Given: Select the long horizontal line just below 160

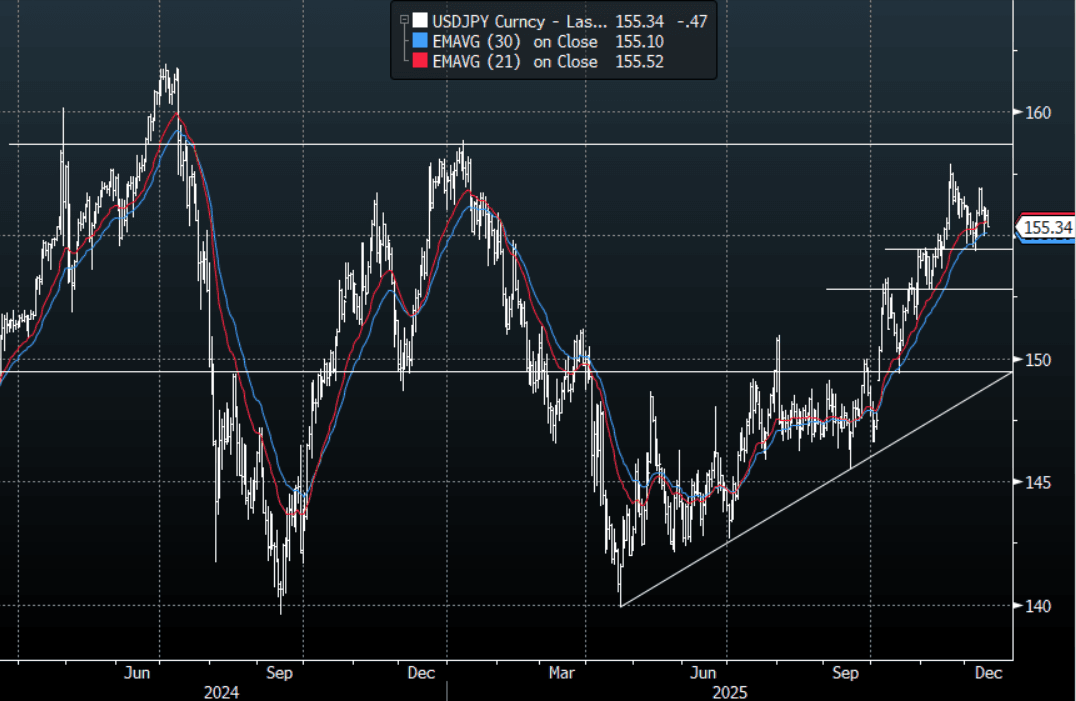Looking at the screenshot, I should [511, 144].
